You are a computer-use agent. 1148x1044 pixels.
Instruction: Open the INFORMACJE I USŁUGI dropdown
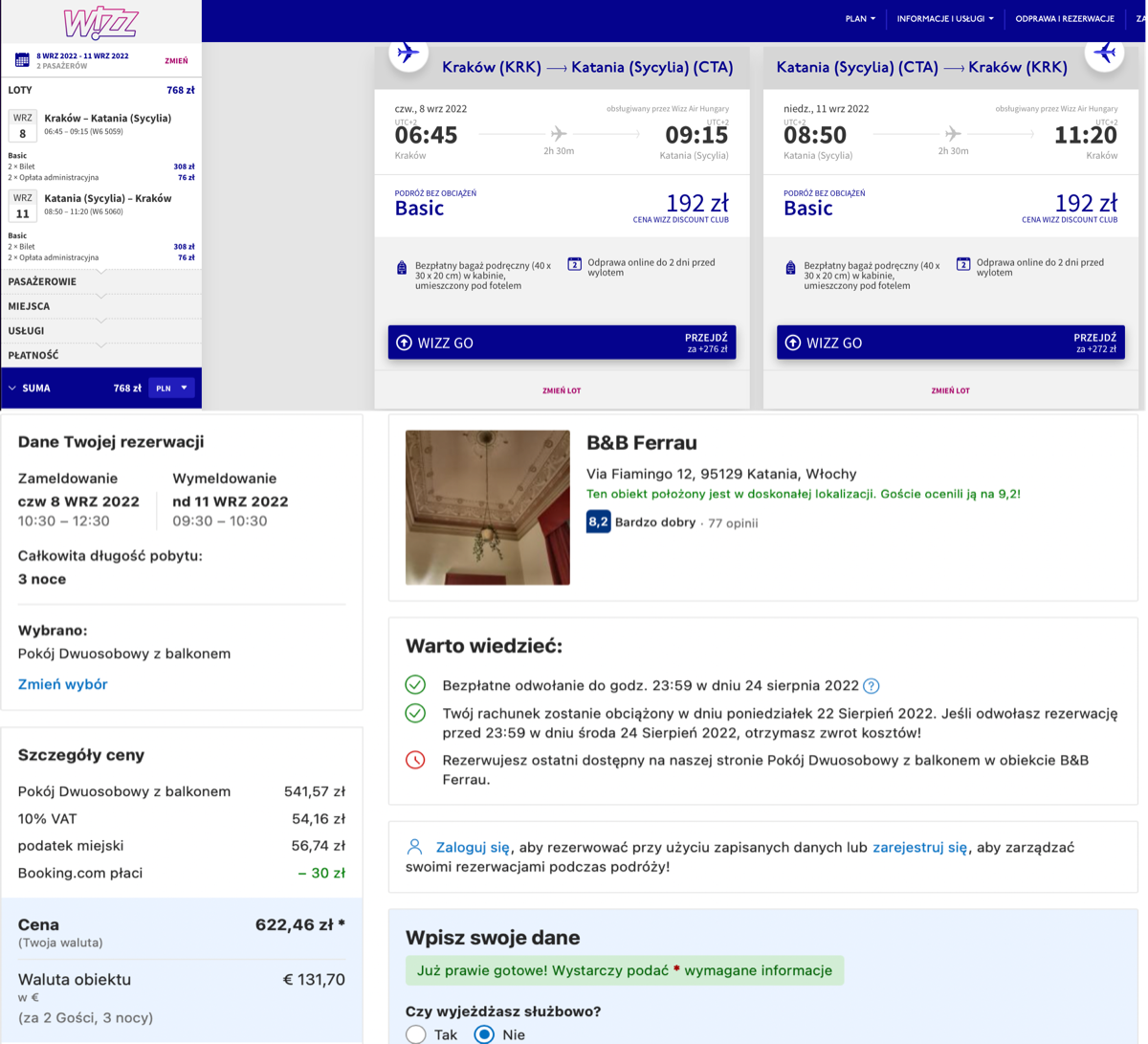pos(945,18)
